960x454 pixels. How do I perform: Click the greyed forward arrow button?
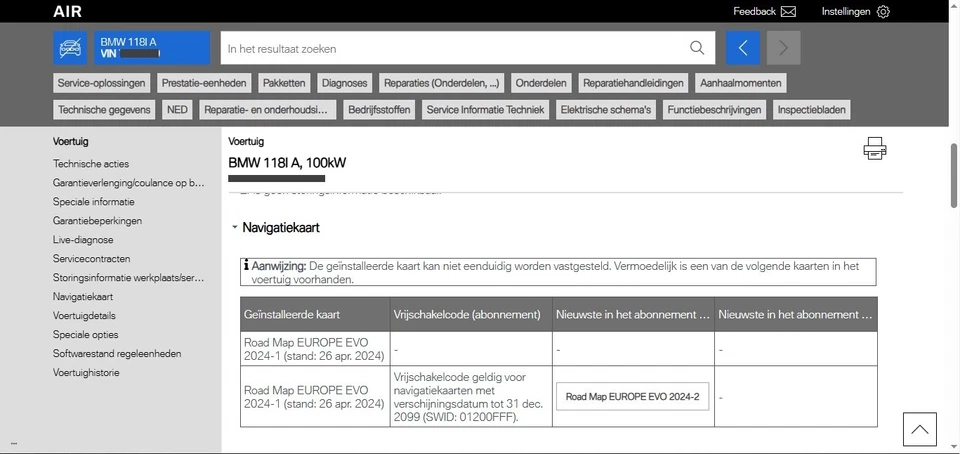pos(783,48)
